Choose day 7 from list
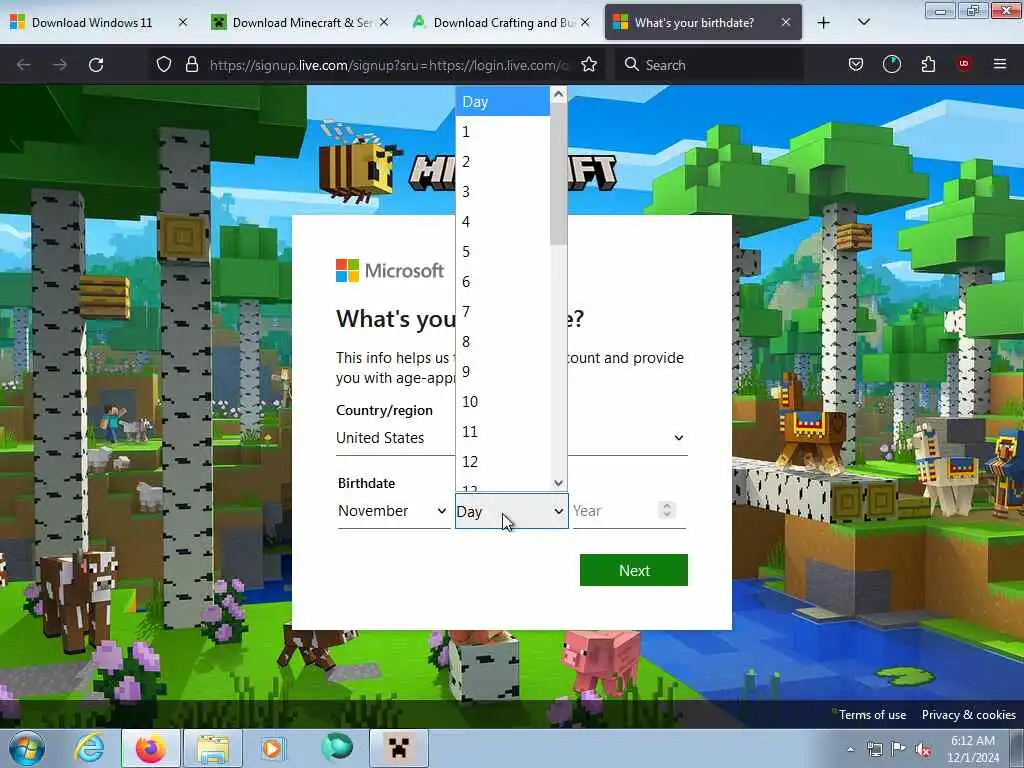This screenshot has width=1024, height=768. point(503,312)
